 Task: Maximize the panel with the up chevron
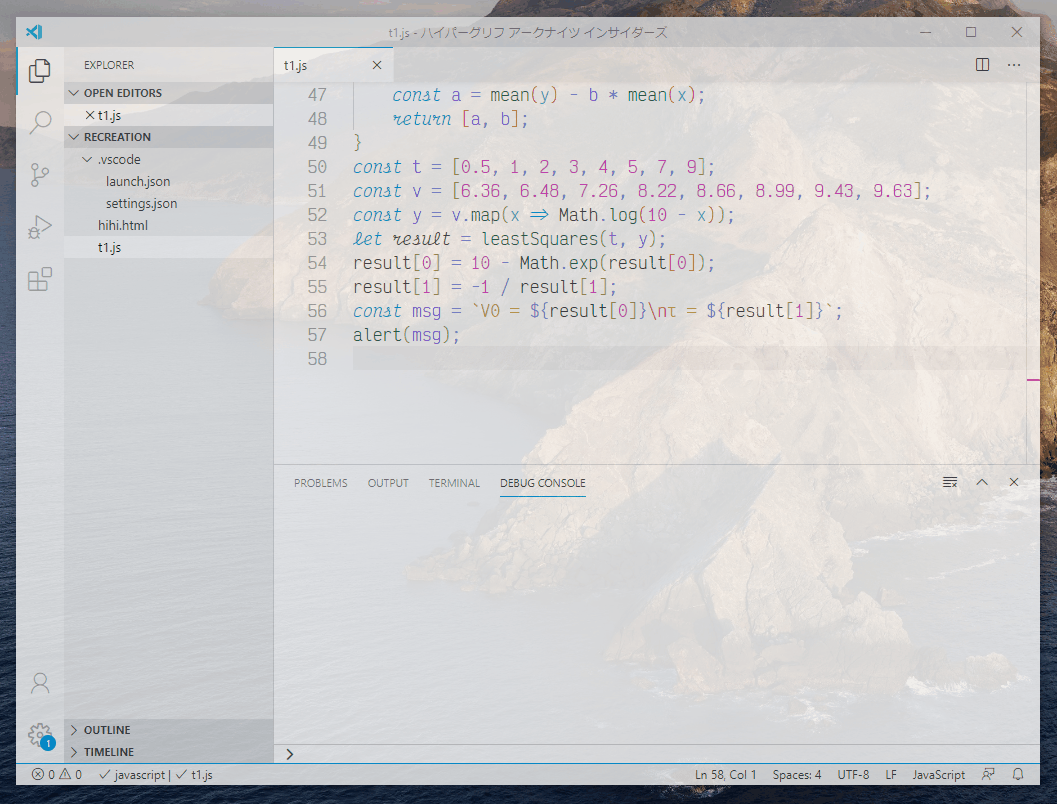pyautogui.click(x=982, y=482)
